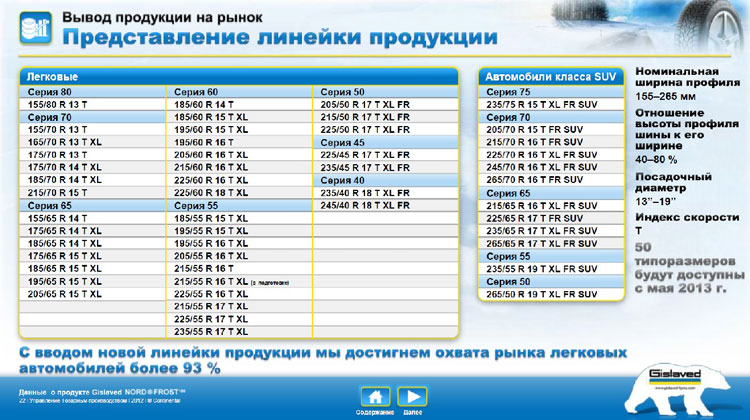750x420 pixels.
Task: Click the 205/50 R 17 T XL FR cell
Action: (386, 104)
